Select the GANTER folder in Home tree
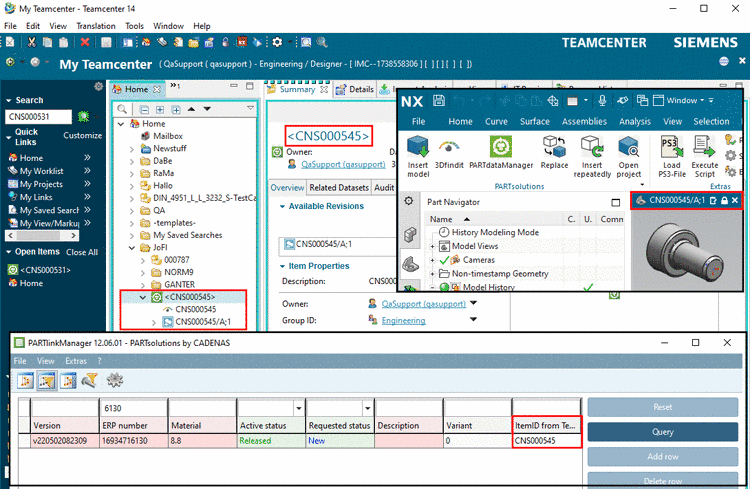Image resolution: width=750 pixels, height=489 pixels. click(179, 285)
